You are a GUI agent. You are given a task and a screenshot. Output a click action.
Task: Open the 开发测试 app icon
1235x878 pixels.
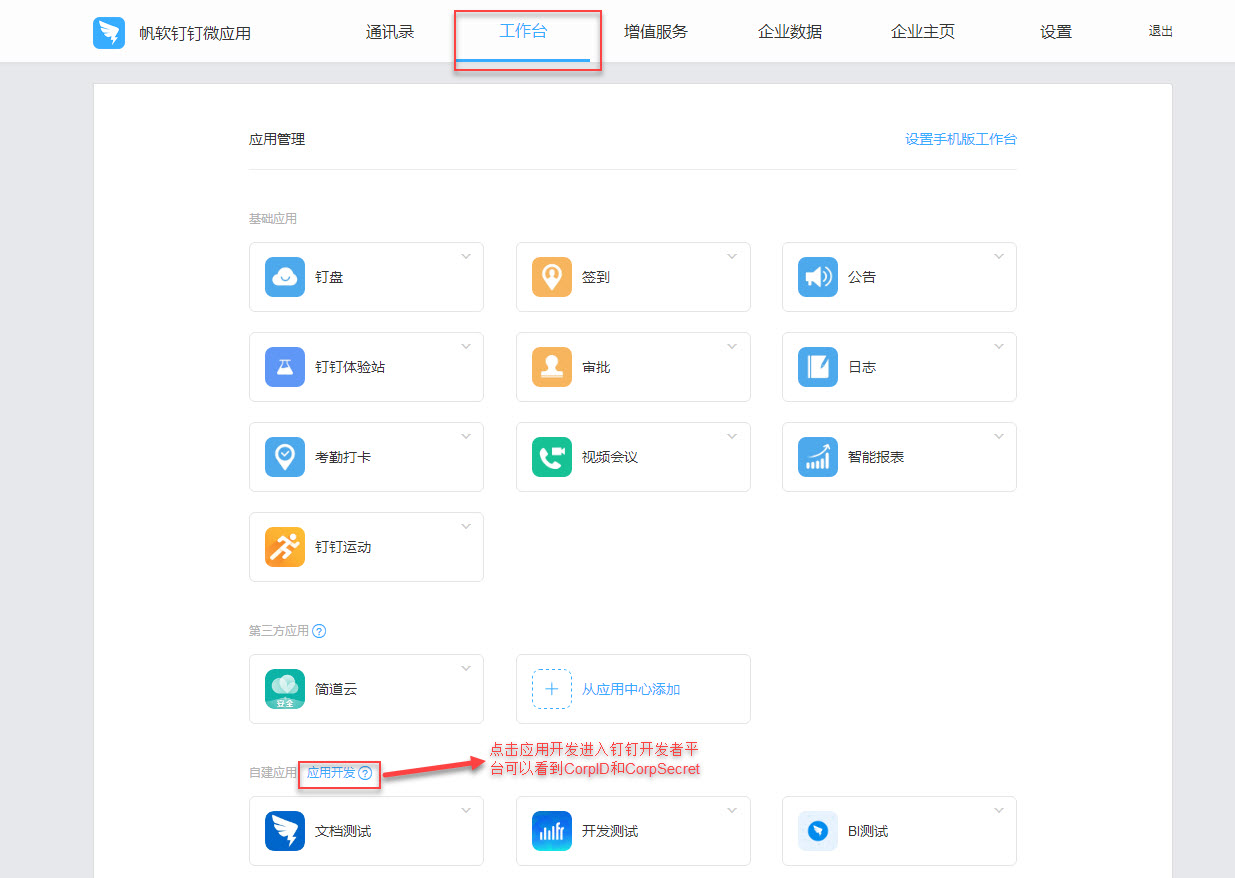pyautogui.click(x=552, y=831)
